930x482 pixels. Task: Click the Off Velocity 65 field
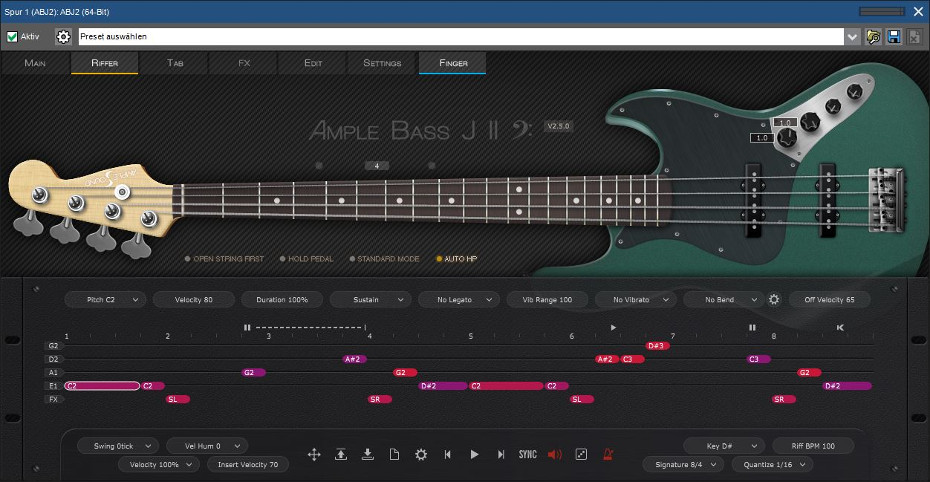point(829,299)
